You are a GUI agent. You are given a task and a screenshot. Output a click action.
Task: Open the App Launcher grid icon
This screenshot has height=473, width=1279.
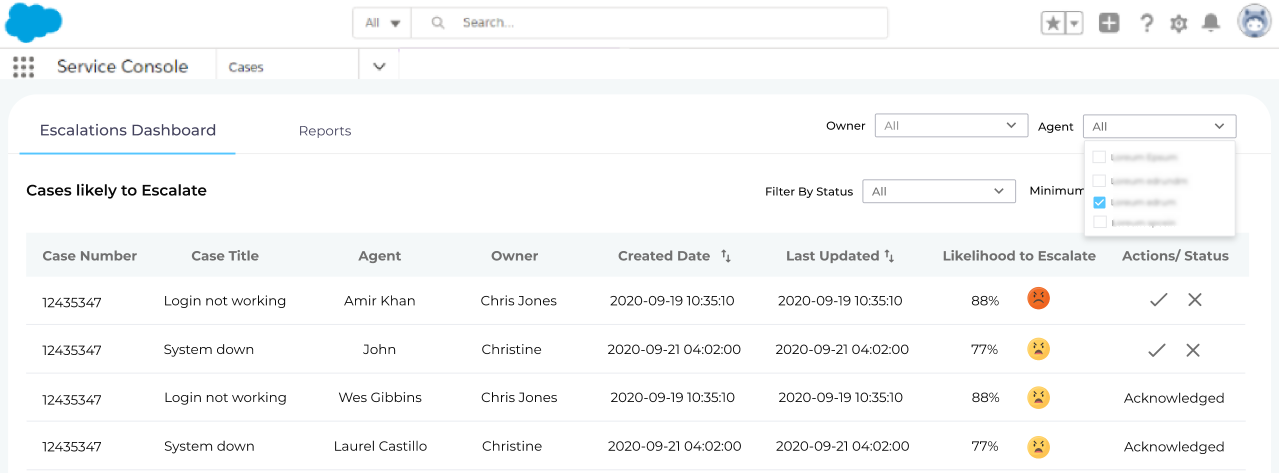(23, 67)
